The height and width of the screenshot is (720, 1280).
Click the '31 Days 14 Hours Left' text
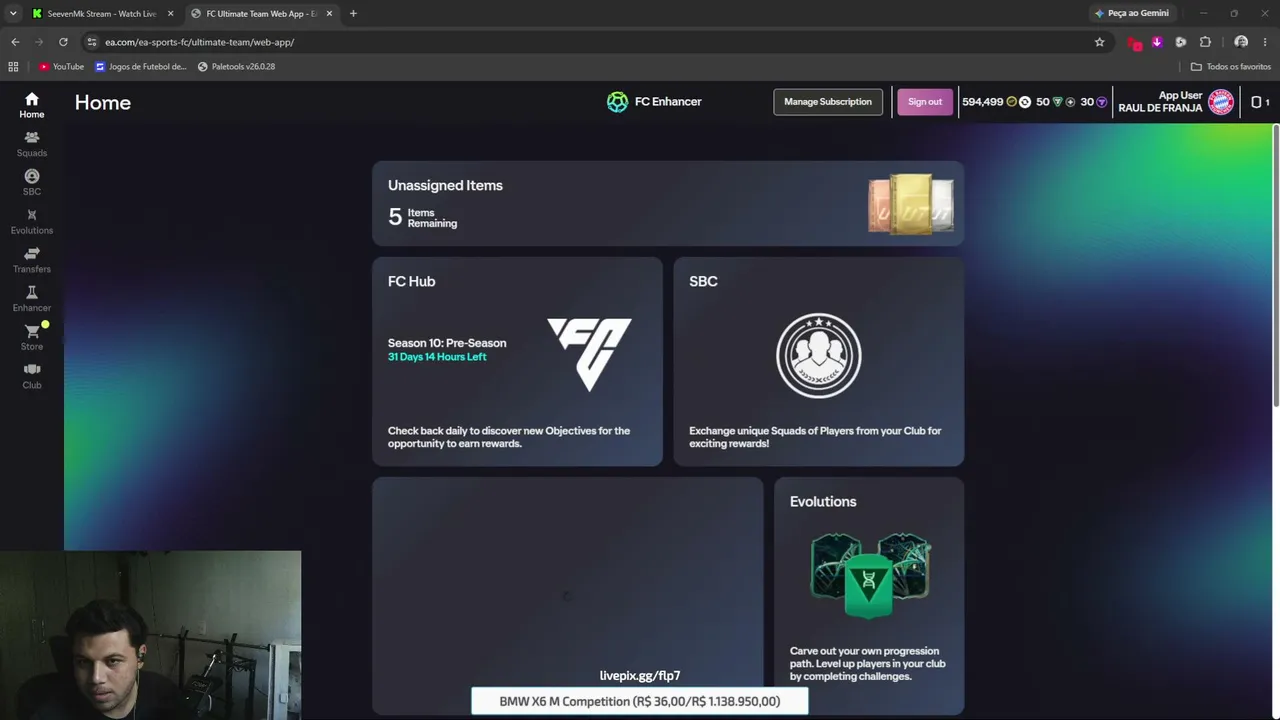pyautogui.click(x=437, y=357)
